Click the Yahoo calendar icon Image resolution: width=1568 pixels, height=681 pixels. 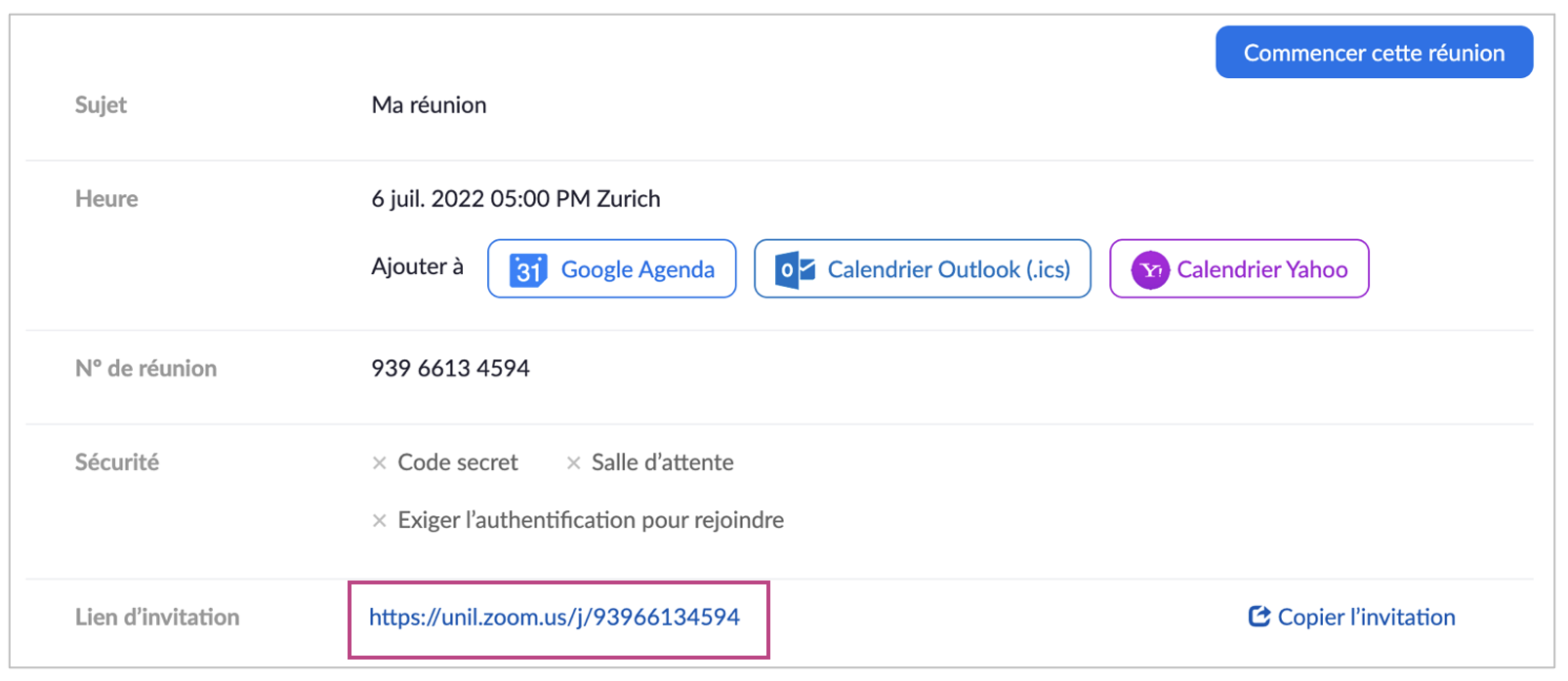click(x=1150, y=270)
